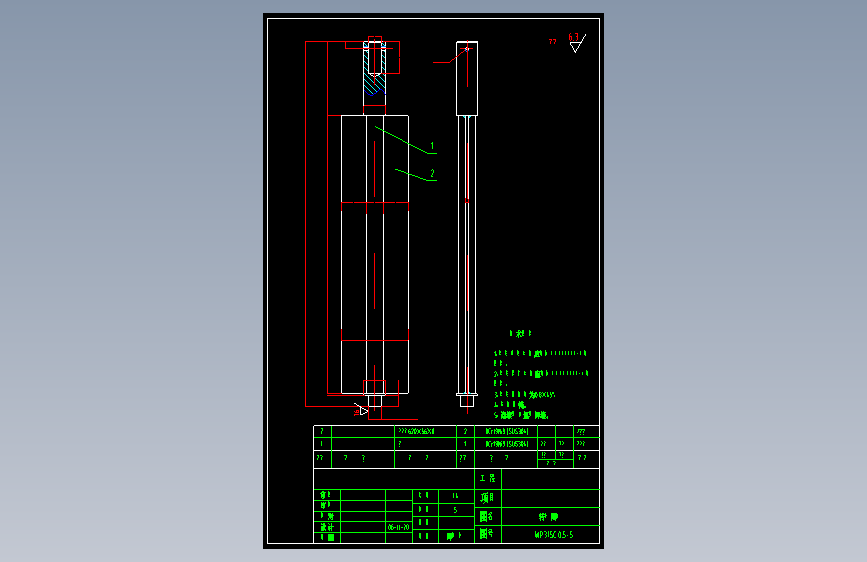Click the '6.3' surface roughness symbol

tap(577, 42)
